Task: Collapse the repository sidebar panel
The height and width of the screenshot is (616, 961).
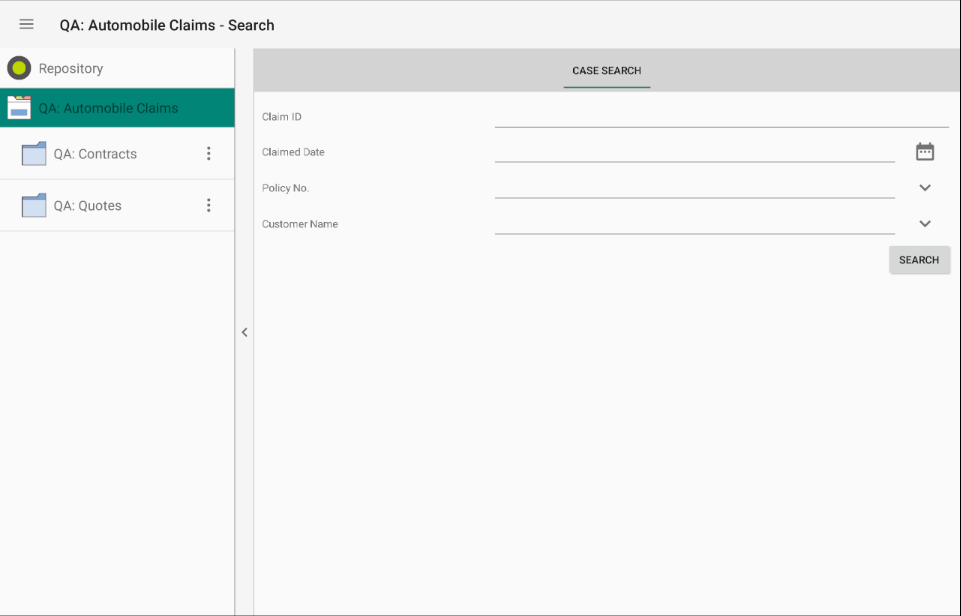Action: [x=244, y=332]
